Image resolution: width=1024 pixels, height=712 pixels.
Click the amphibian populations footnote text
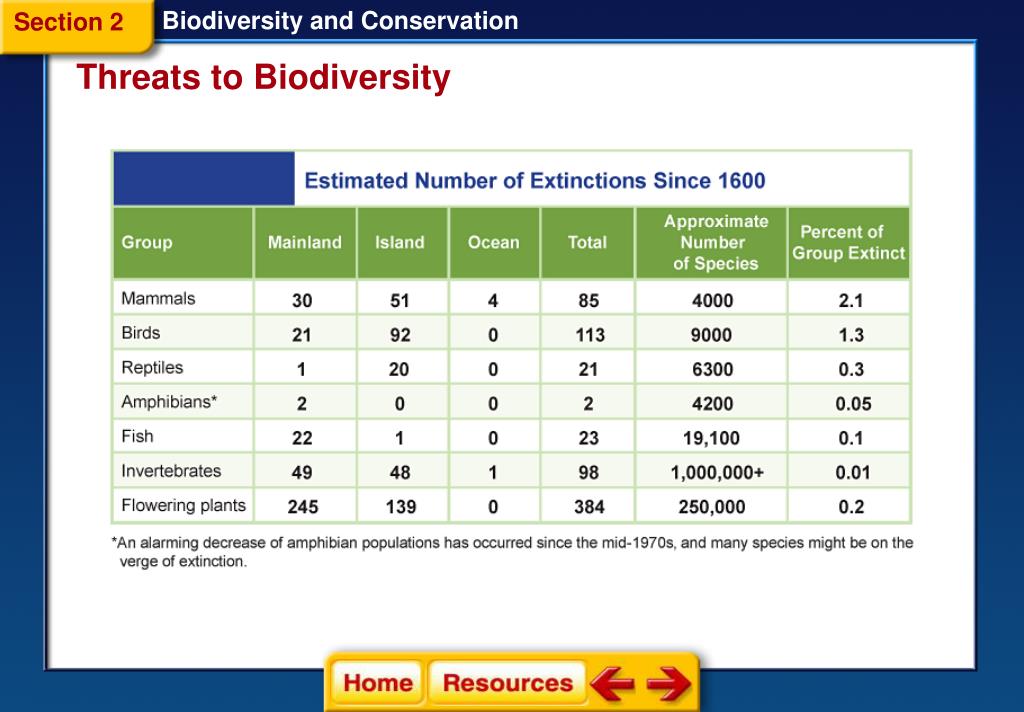tap(513, 552)
